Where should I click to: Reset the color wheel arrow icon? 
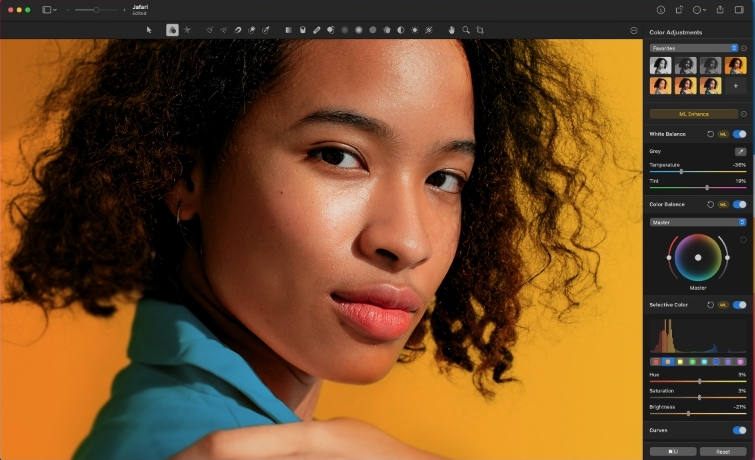(743, 239)
